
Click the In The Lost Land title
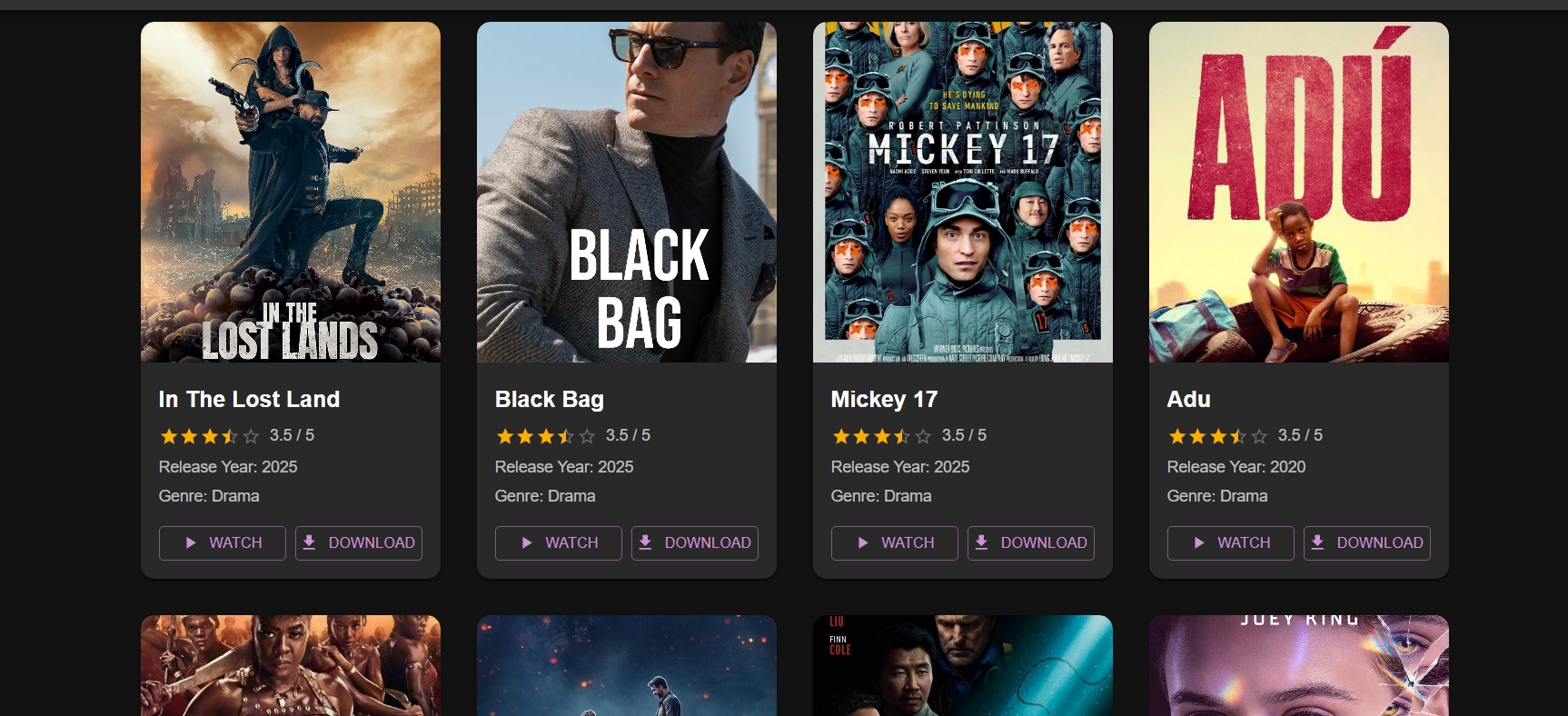tap(249, 399)
